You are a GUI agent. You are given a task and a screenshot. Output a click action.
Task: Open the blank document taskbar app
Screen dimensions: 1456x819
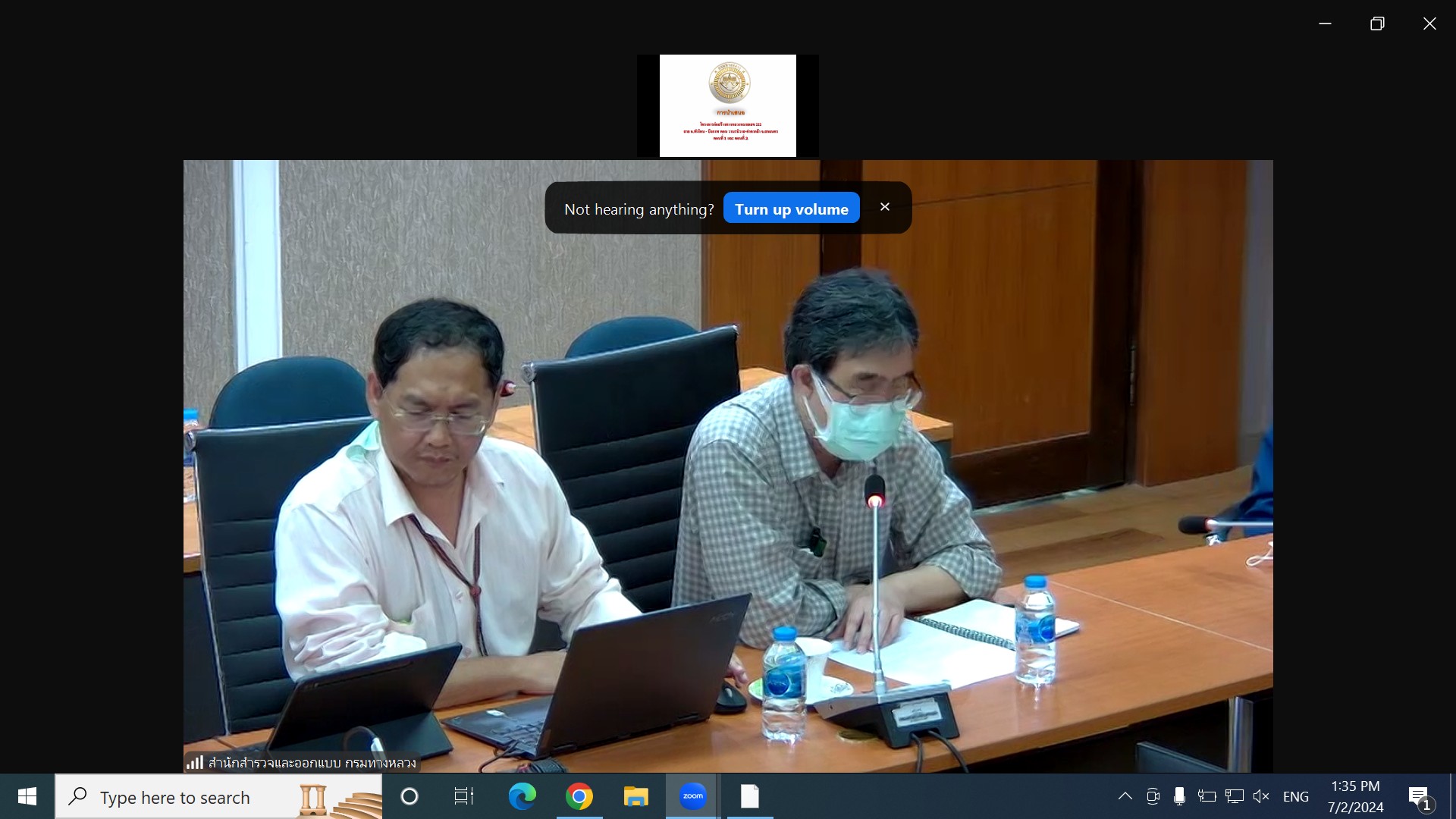(749, 796)
